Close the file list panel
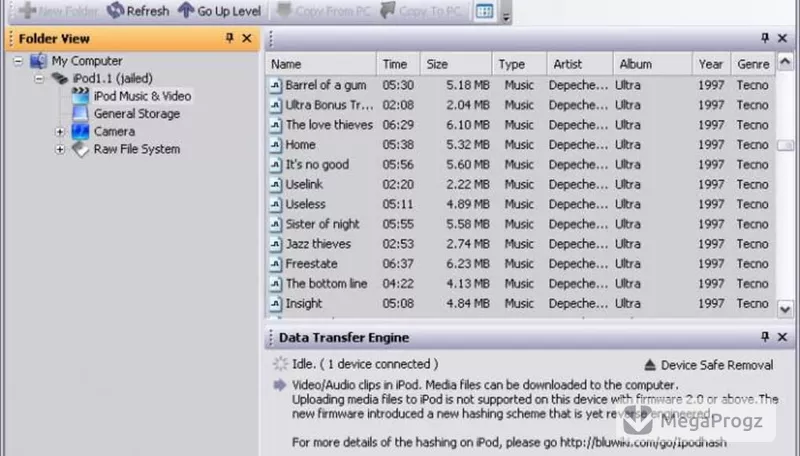The height and width of the screenshot is (456, 800). tap(782, 38)
